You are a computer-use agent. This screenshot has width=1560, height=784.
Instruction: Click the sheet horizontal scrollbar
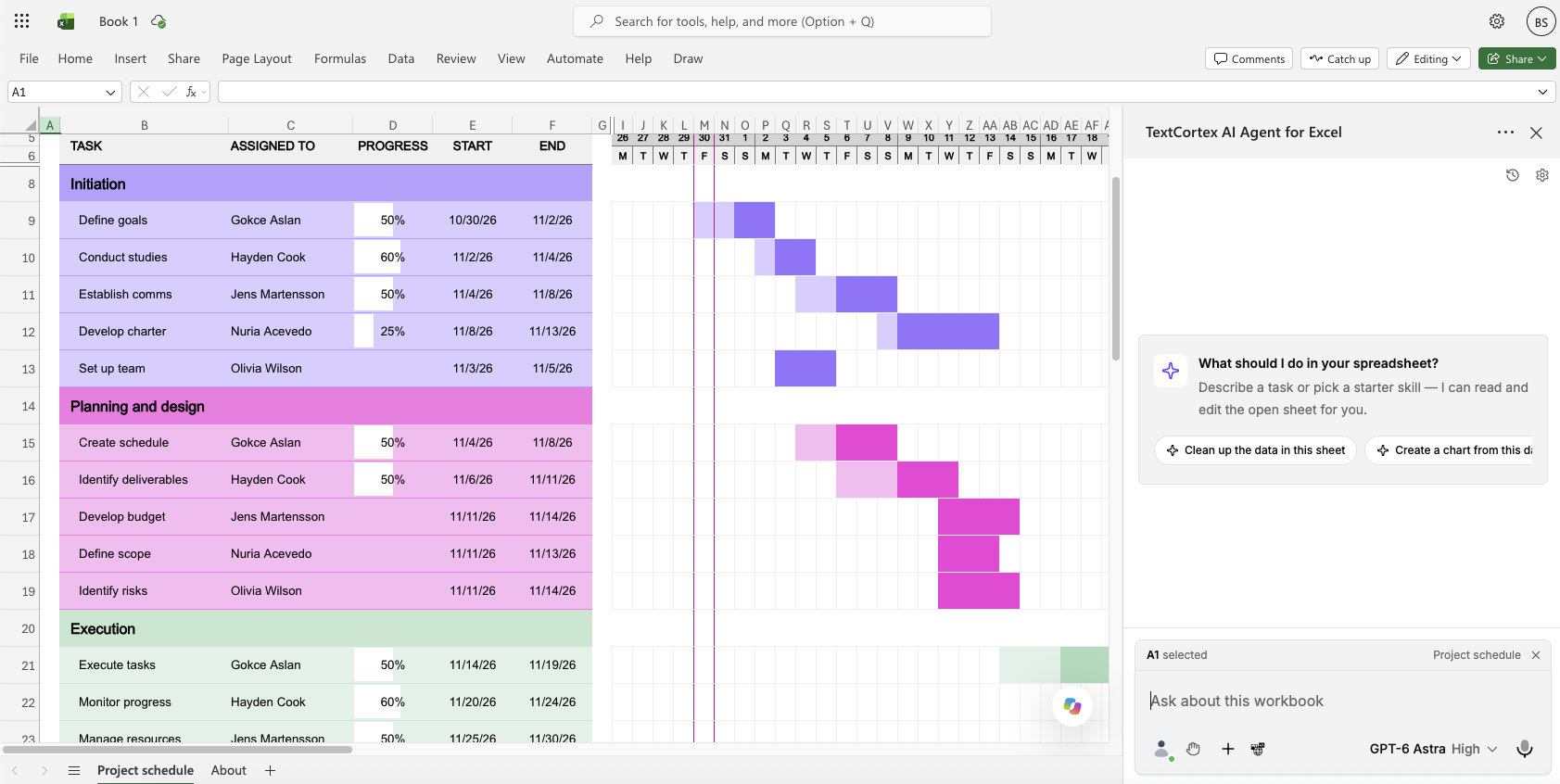point(177,749)
